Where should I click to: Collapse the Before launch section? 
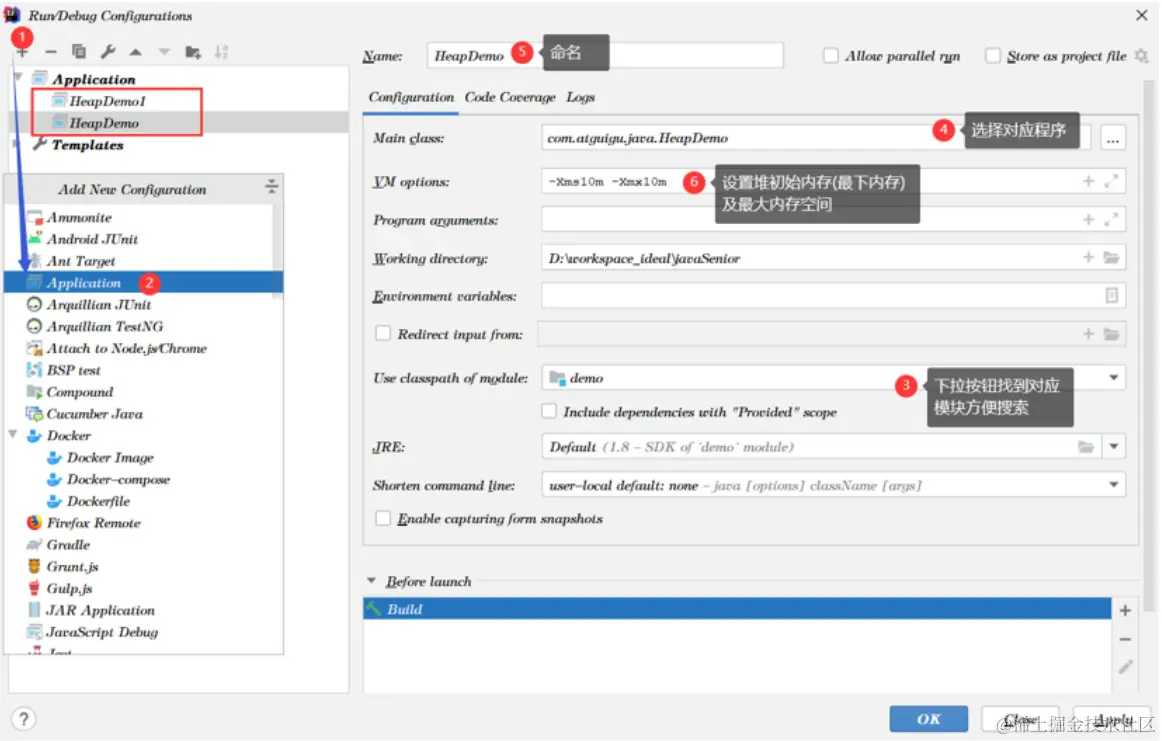tap(371, 581)
